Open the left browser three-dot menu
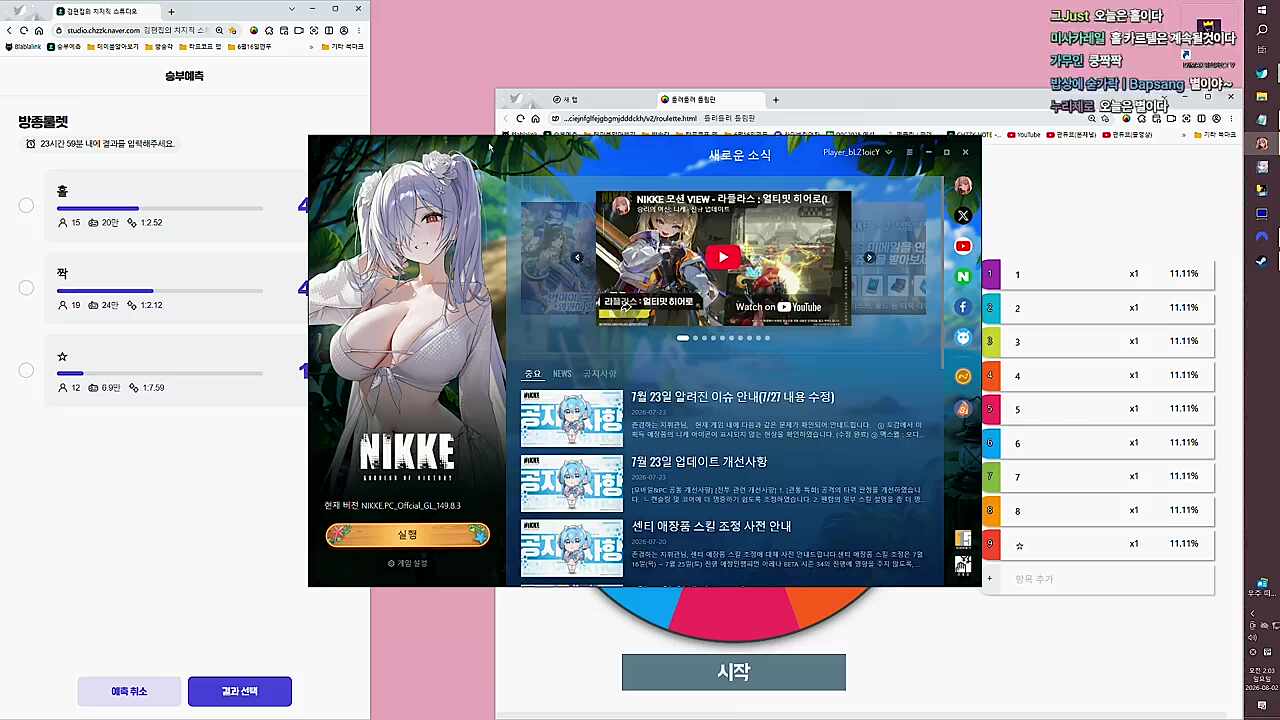Screen dimensions: 1280x720 coord(360,31)
